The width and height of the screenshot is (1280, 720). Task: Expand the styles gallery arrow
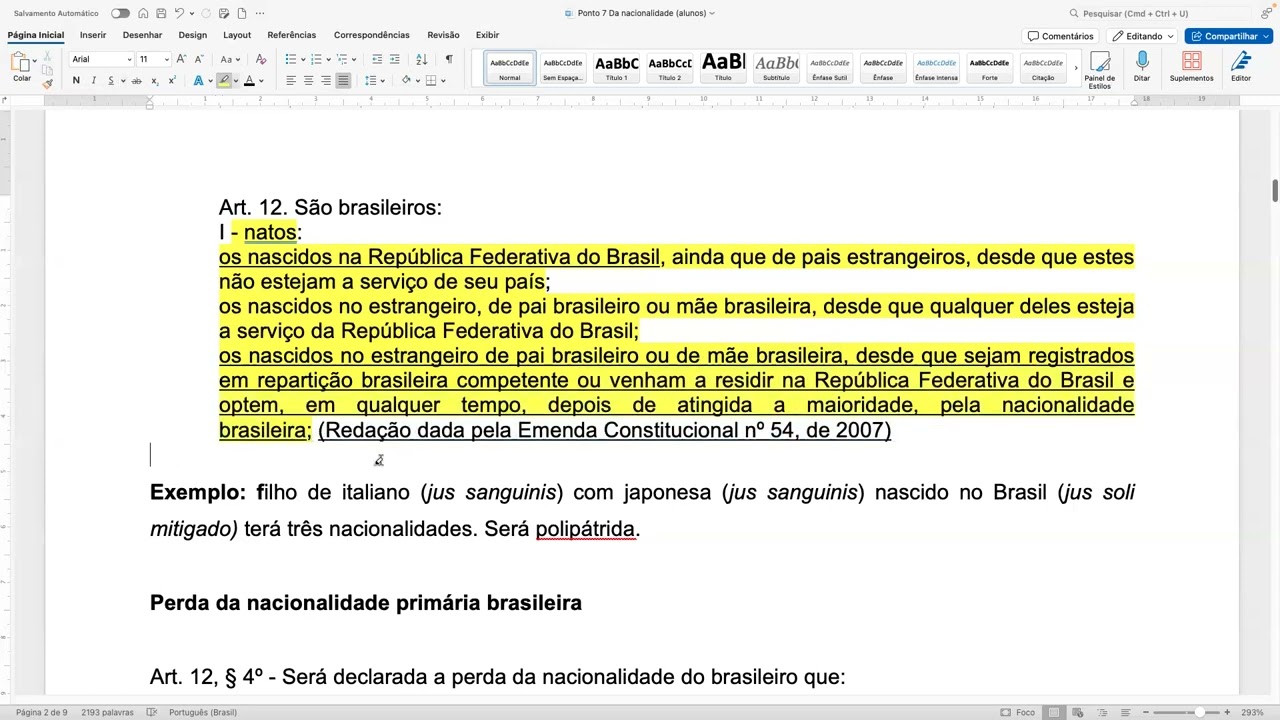(x=1076, y=68)
